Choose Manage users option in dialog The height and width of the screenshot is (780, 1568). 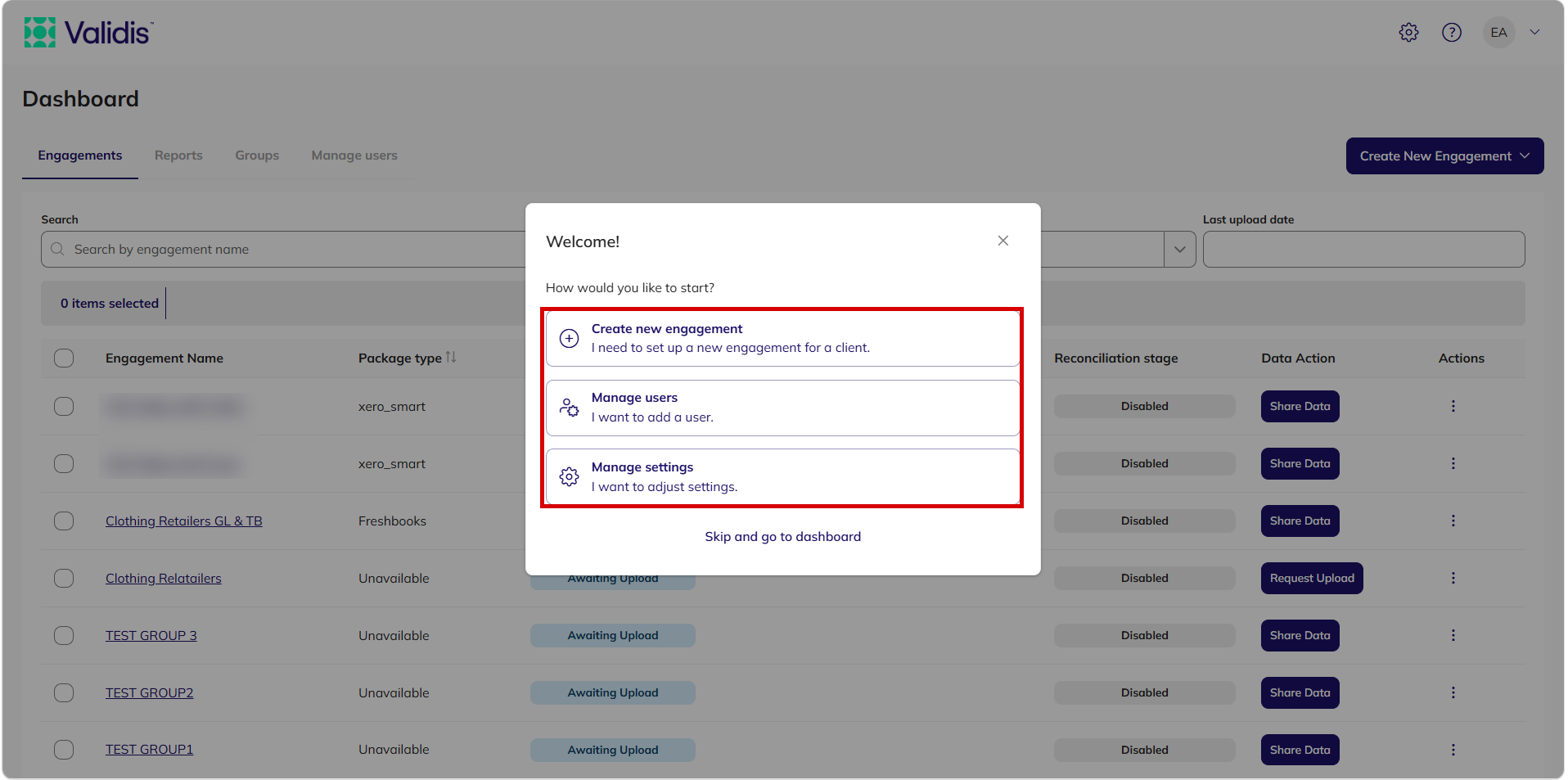click(x=782, y=408)
